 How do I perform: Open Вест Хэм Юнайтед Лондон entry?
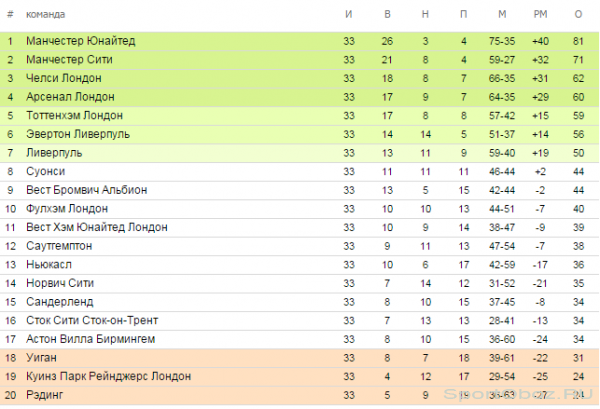tap(97, 227)
